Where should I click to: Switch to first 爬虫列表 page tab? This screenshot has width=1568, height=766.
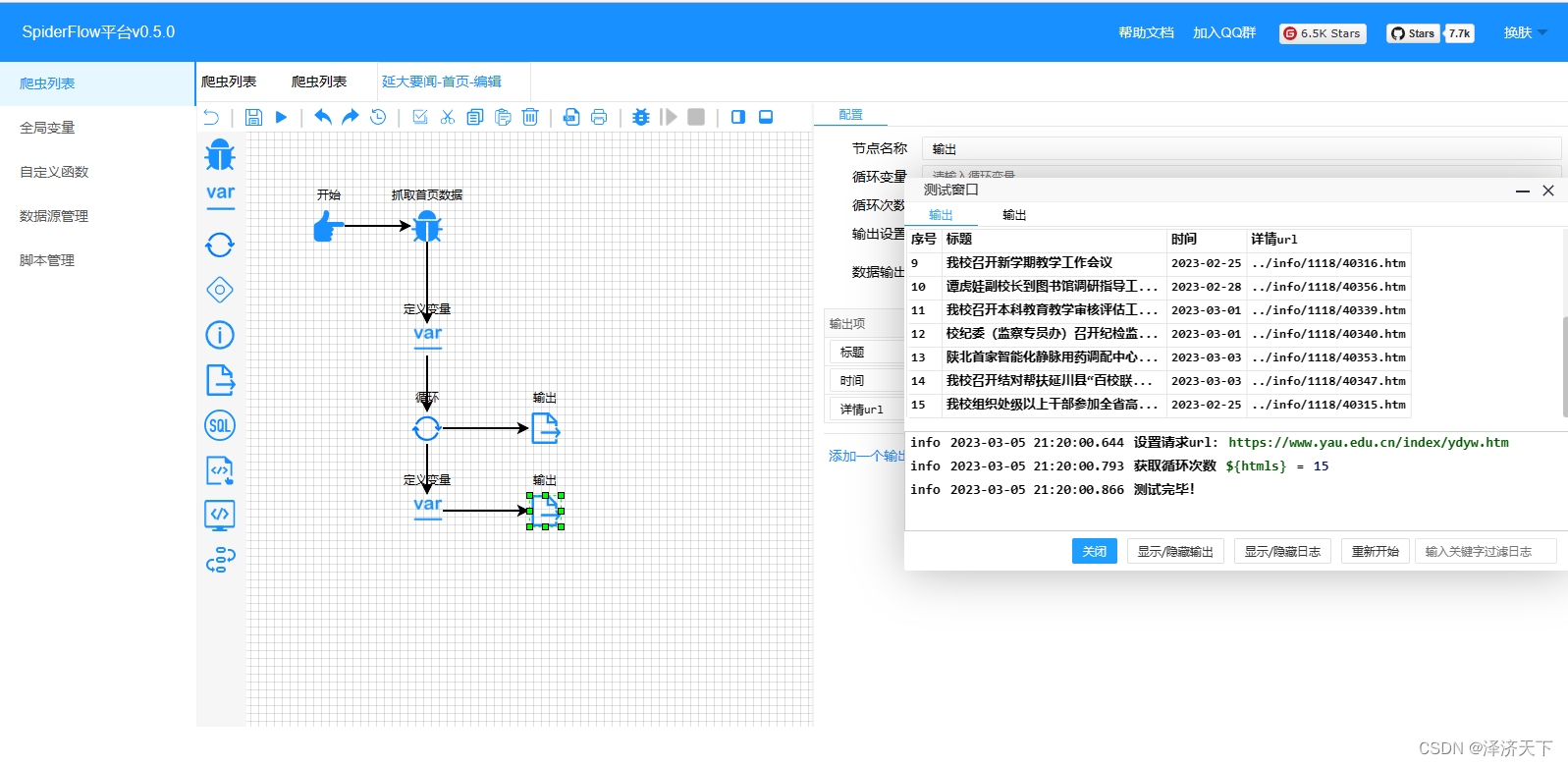click(x=229, y=82)
